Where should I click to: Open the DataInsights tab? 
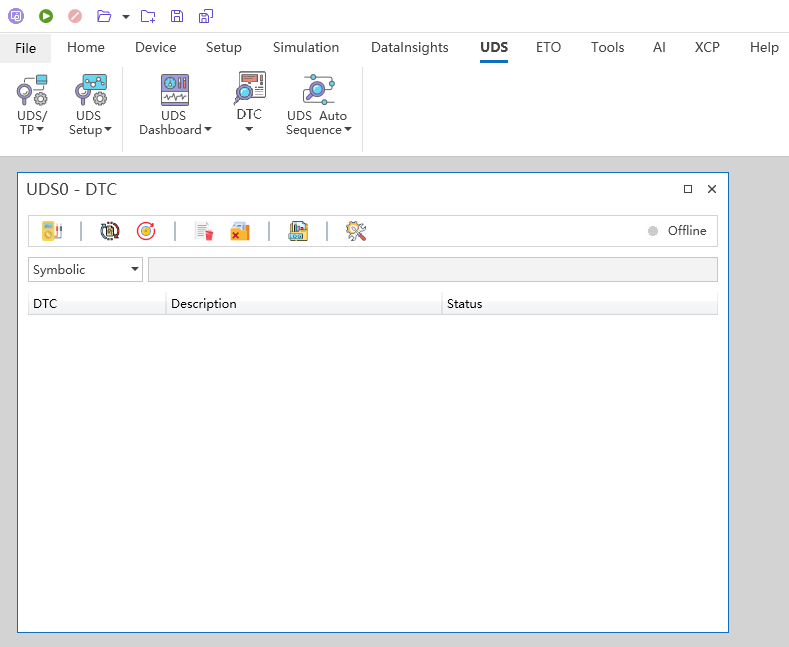(x=409, y=47)
